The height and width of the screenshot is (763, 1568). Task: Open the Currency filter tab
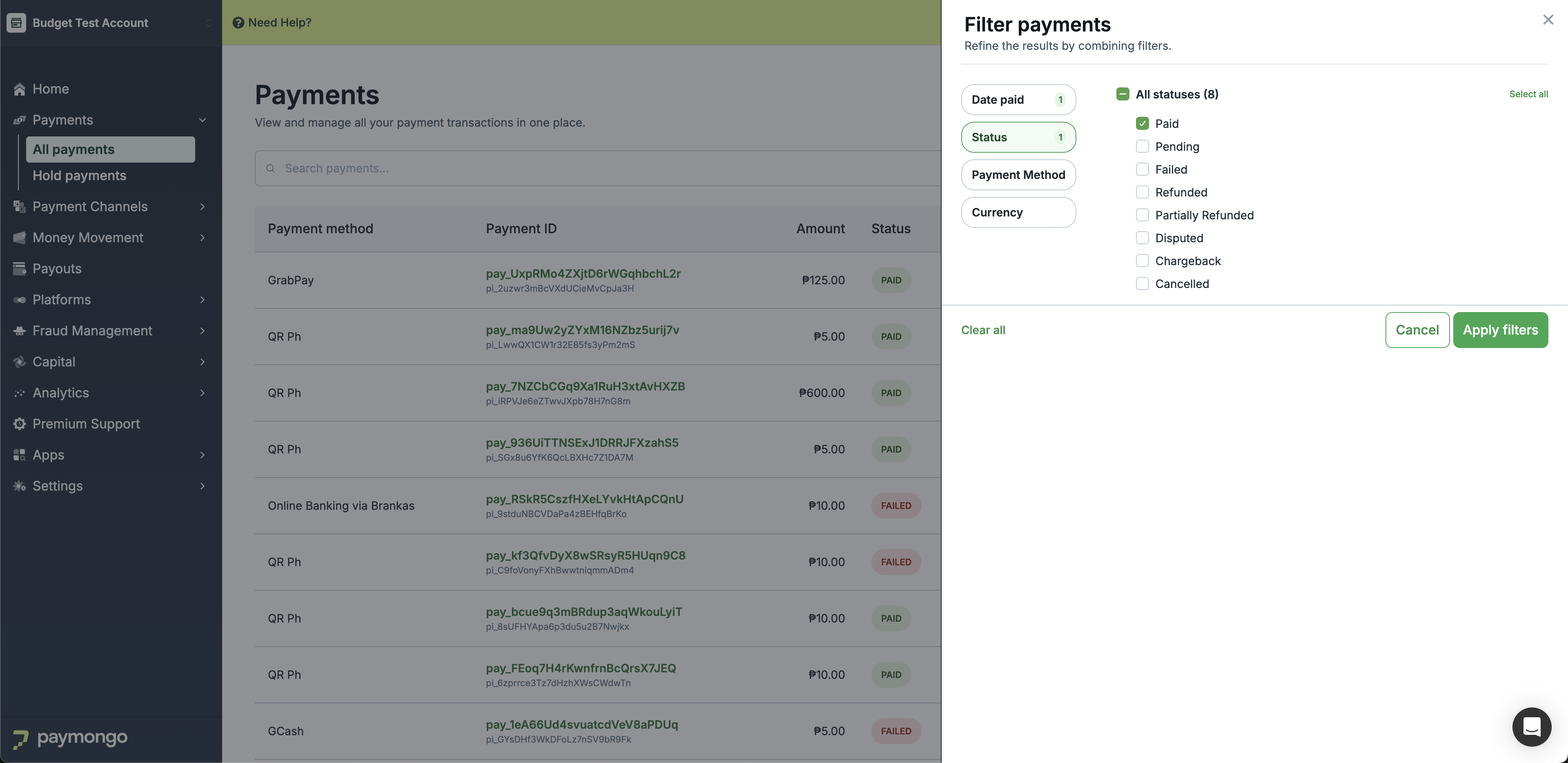[1018, 212]
